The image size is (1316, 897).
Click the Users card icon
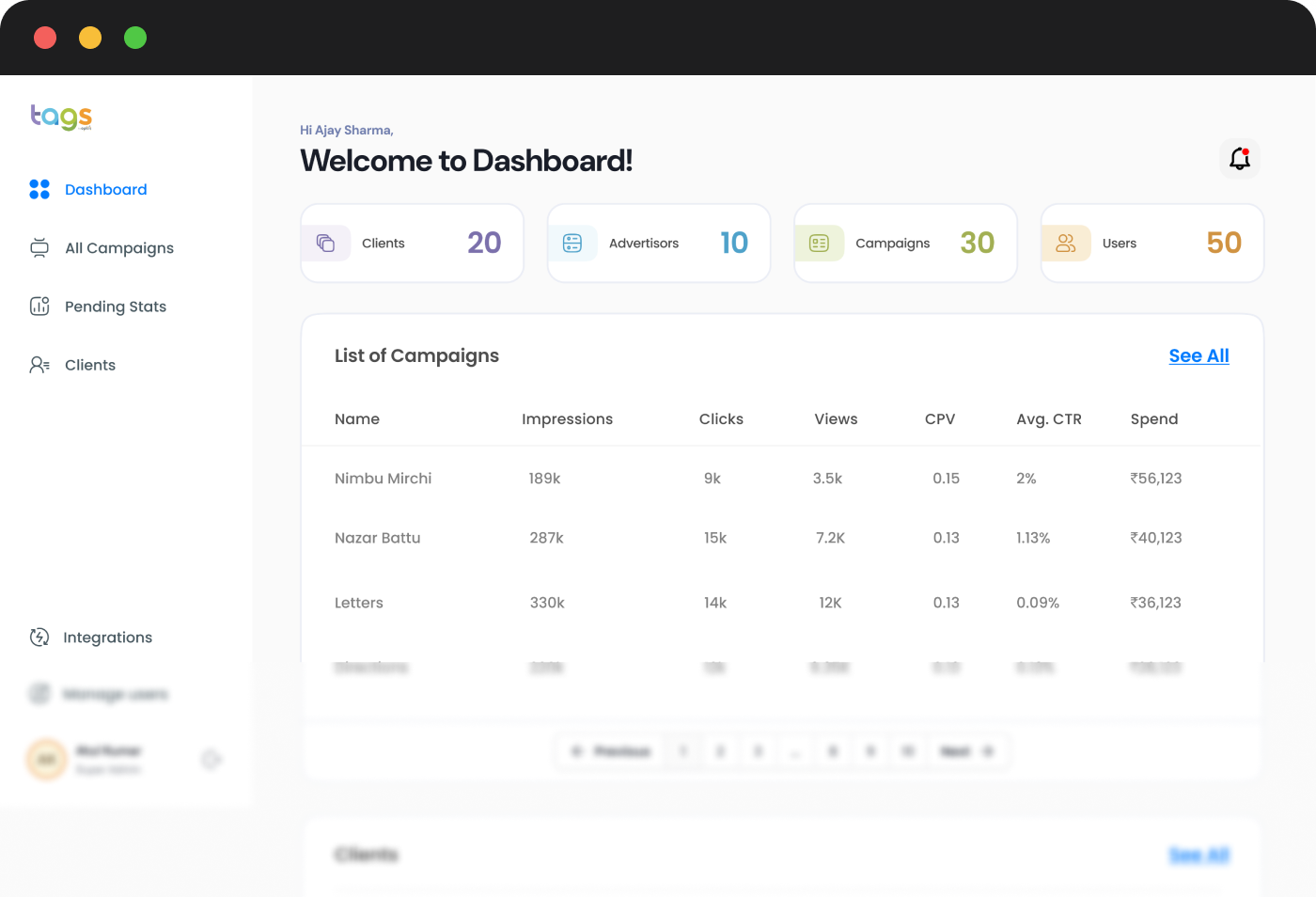(x=1066, y=244)
